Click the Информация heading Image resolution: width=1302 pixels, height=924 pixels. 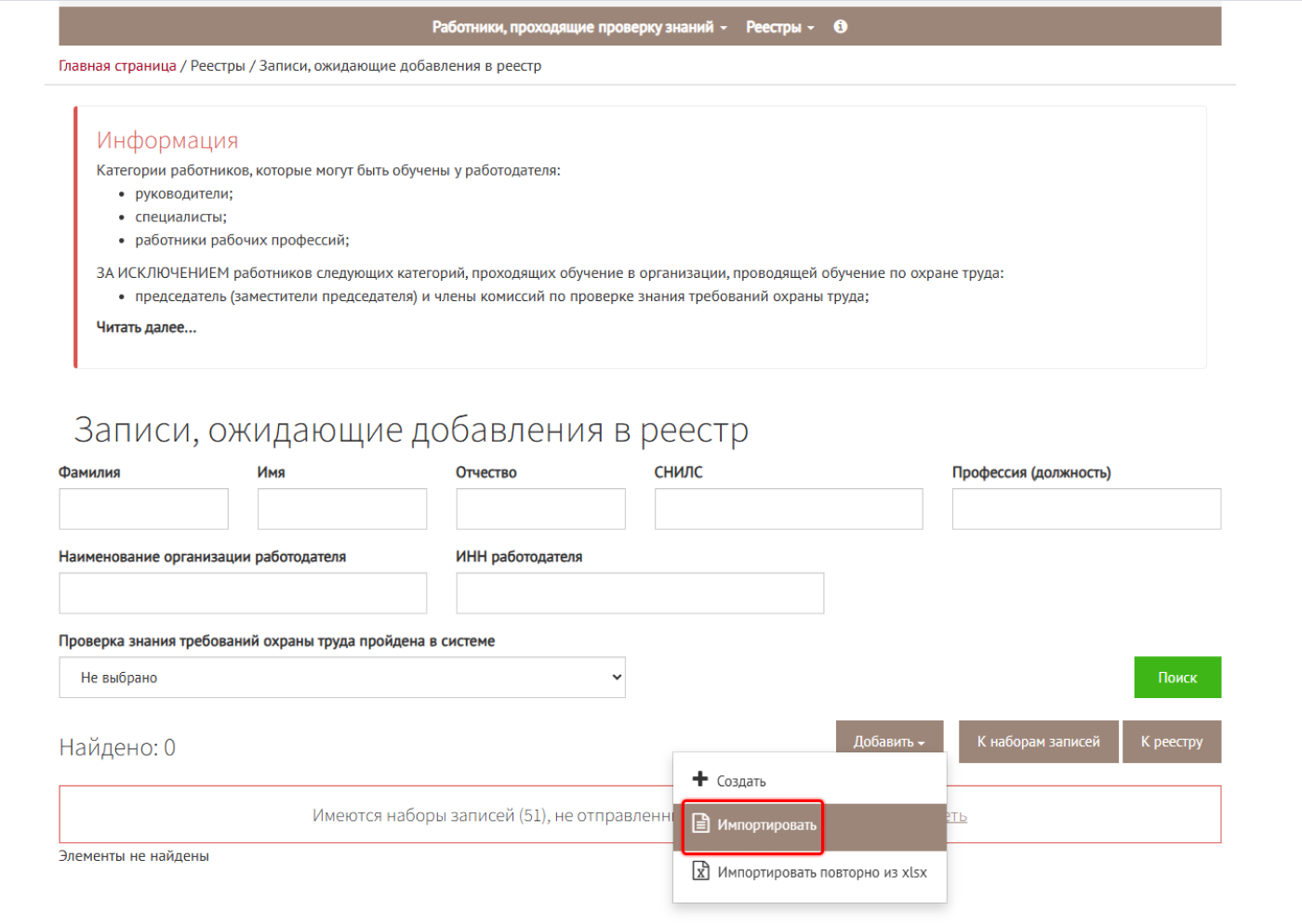(167, 140)
